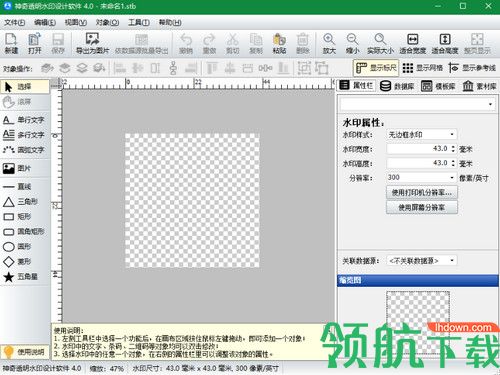This screenshot has width=500, height=375.
Task: Export as image with 导出为图片
Action: pyautogui.click(x=92, y=43)
